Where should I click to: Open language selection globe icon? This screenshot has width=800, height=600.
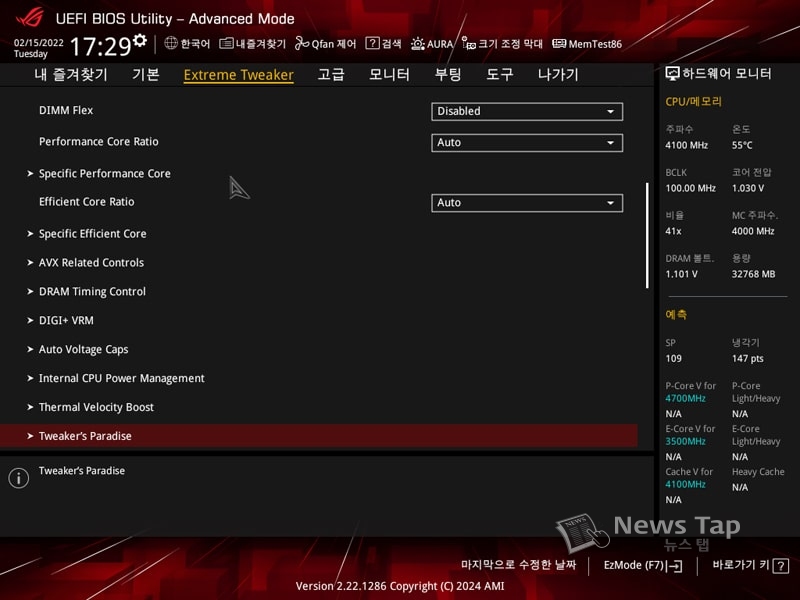(x=171, y=44)
